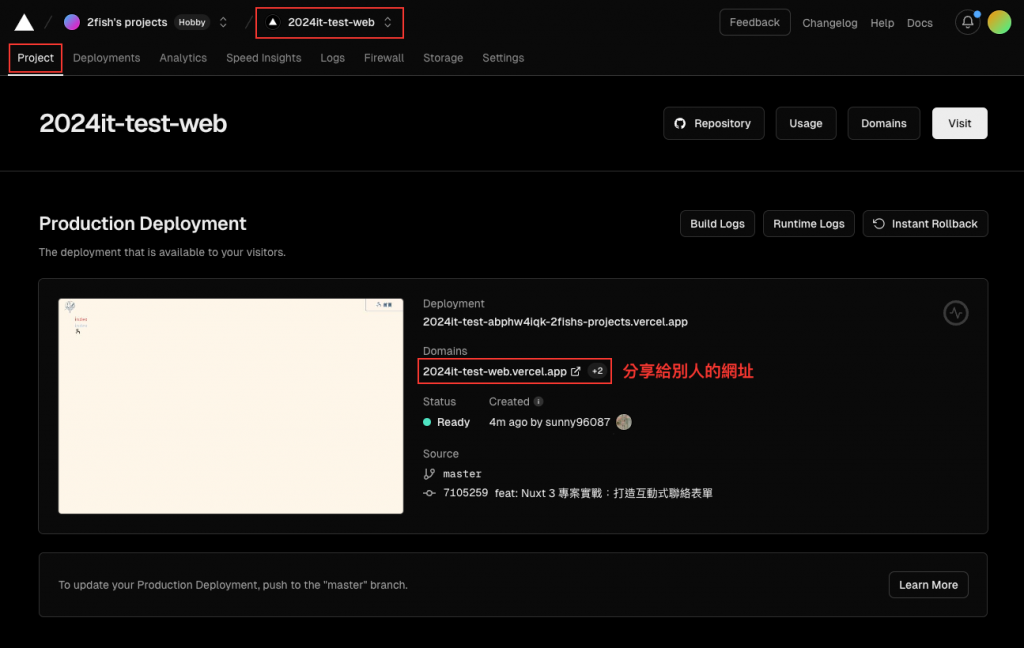
Task: Click the Usage button
Action: [806, 123]
